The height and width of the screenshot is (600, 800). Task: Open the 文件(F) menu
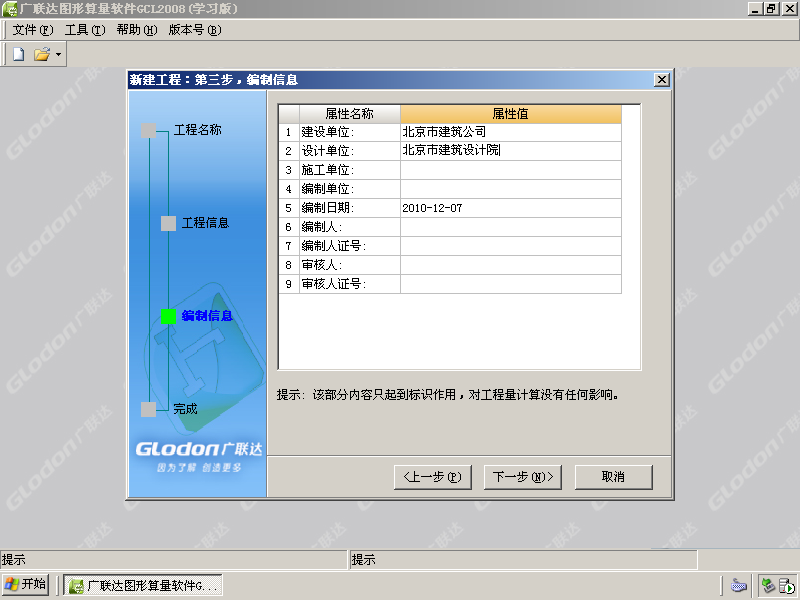(32, 30)
